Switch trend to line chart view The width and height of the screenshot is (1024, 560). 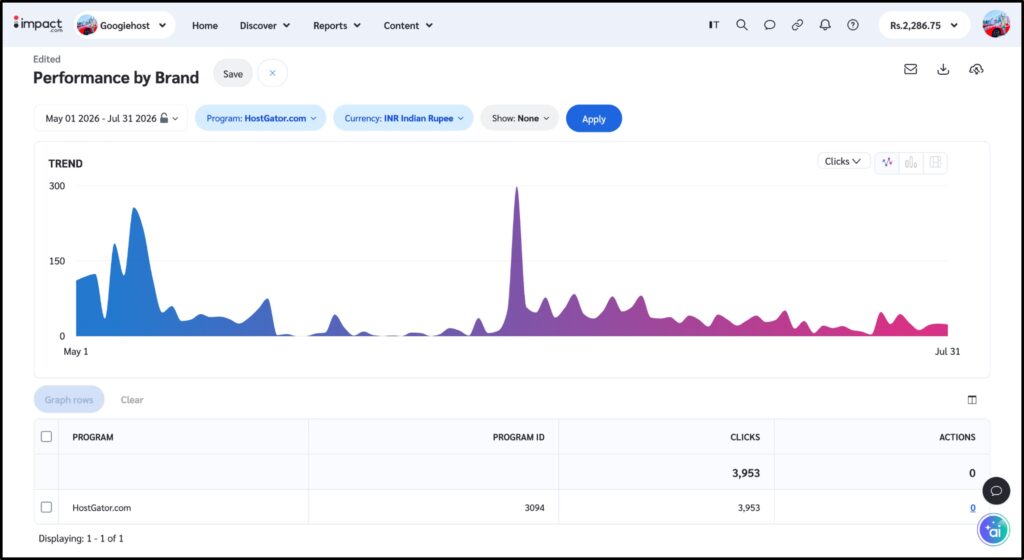coord(887,163)
